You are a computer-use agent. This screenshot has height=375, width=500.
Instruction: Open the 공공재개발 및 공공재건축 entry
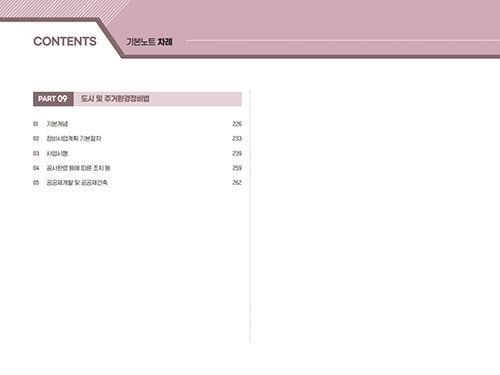coord(77,183)
